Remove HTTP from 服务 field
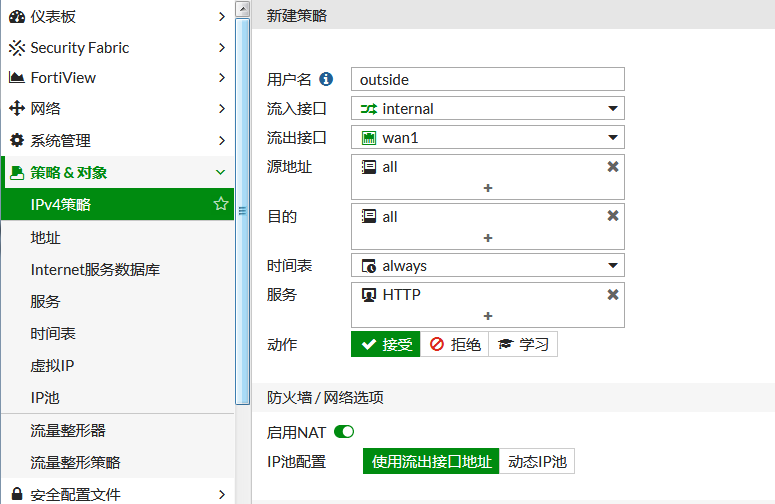 tap(613, 295)
